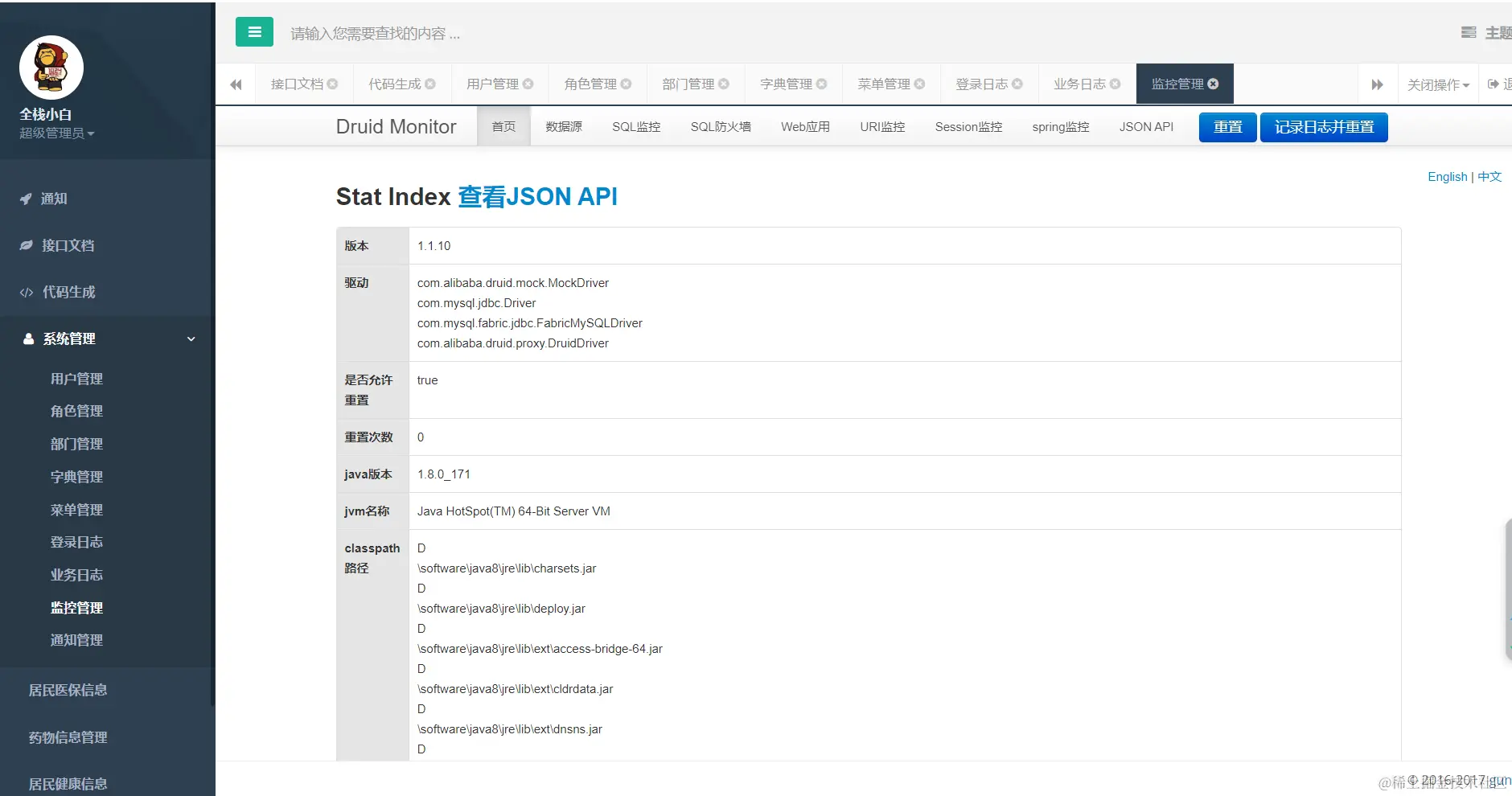The image size is (1512, 796).
Task: Click driver com.mysql.jdbc.Driver text
Action: pos(476,303)
